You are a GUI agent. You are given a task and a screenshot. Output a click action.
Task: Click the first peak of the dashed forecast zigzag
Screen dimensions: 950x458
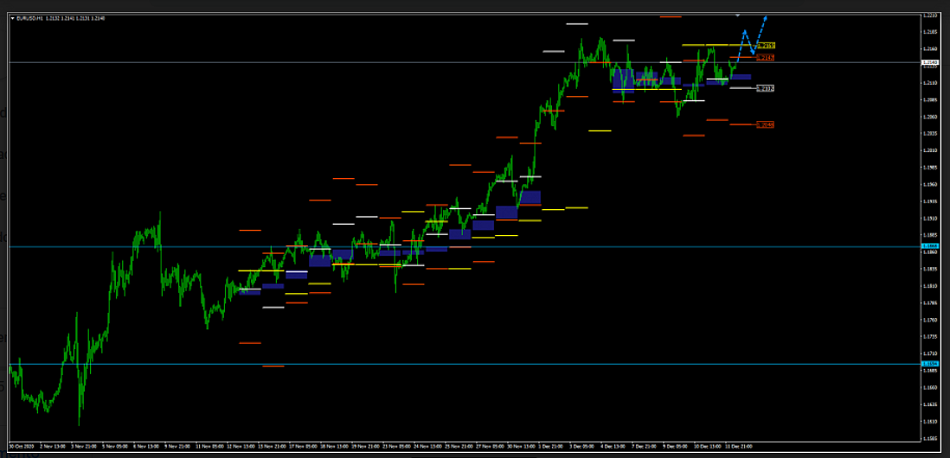[745, 31]
